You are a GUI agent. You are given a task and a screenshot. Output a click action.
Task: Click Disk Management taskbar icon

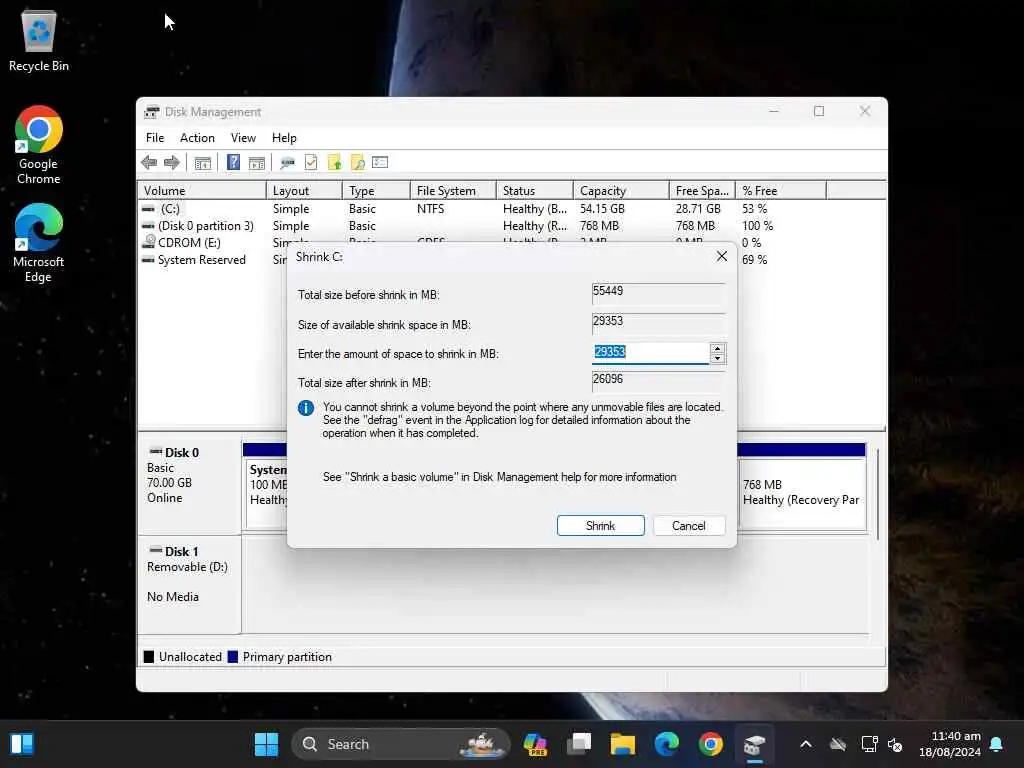pos(754,744)
